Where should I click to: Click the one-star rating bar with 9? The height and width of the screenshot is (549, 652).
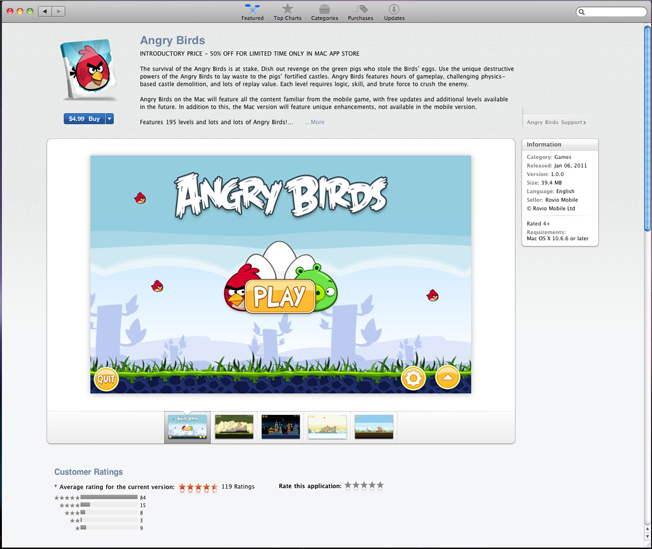109,528
